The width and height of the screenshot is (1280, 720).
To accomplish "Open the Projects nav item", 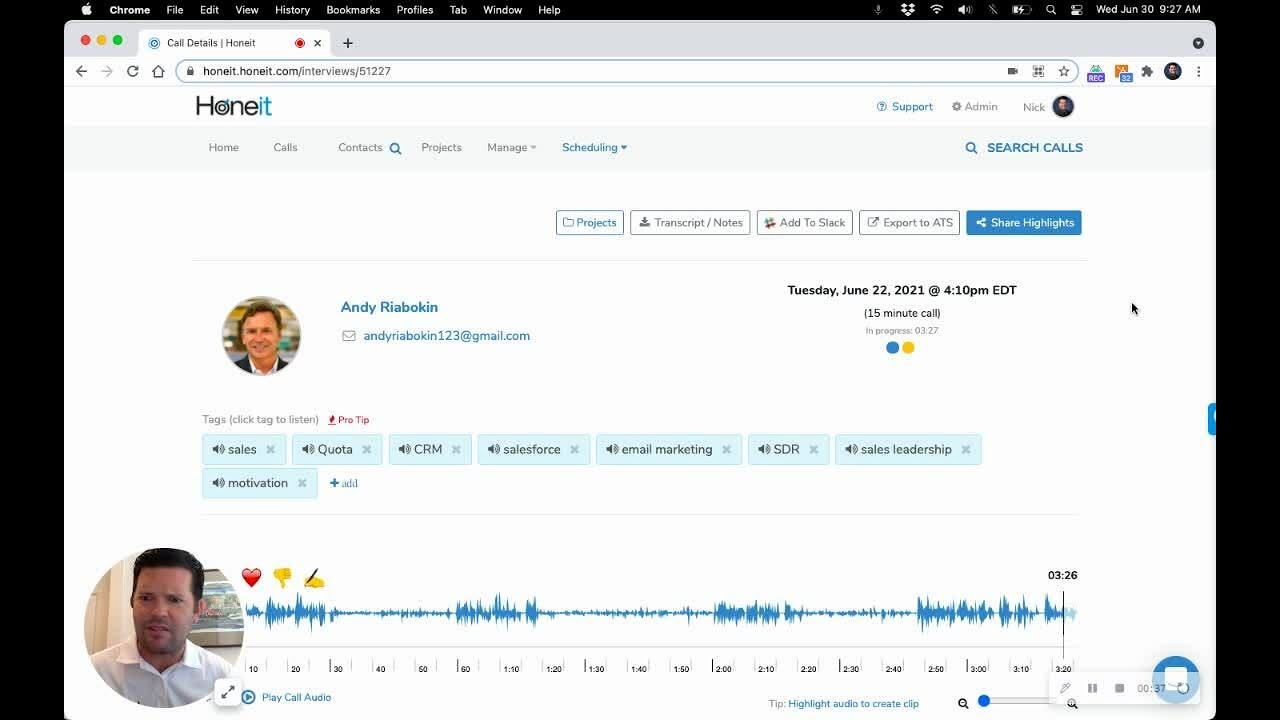I will click(441, 147).
